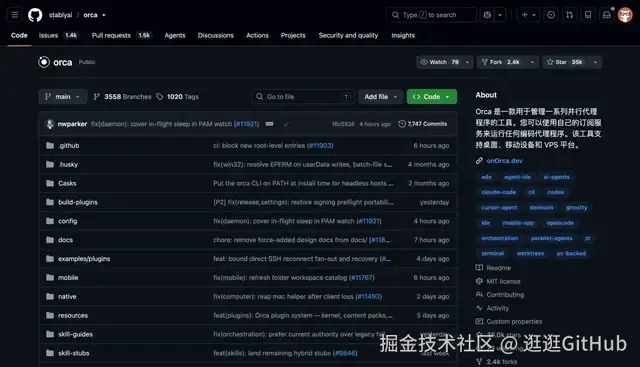Open the onOrca.dev website link

504,161
